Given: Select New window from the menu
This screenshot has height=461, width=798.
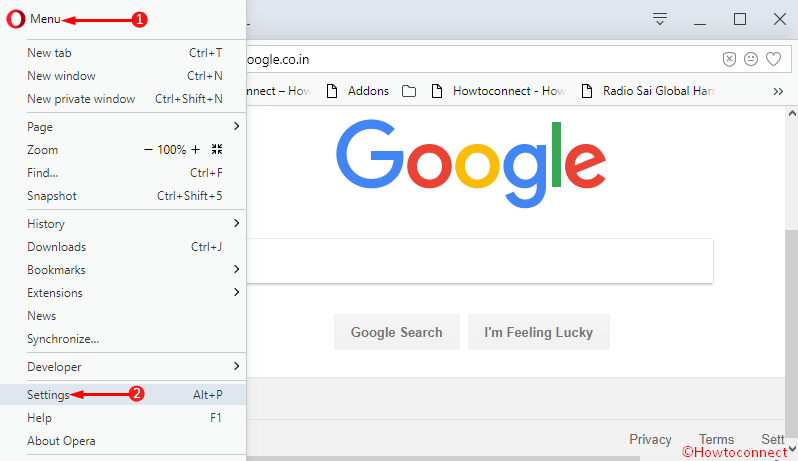Looking at the screenshot, I should coord(123,76).
